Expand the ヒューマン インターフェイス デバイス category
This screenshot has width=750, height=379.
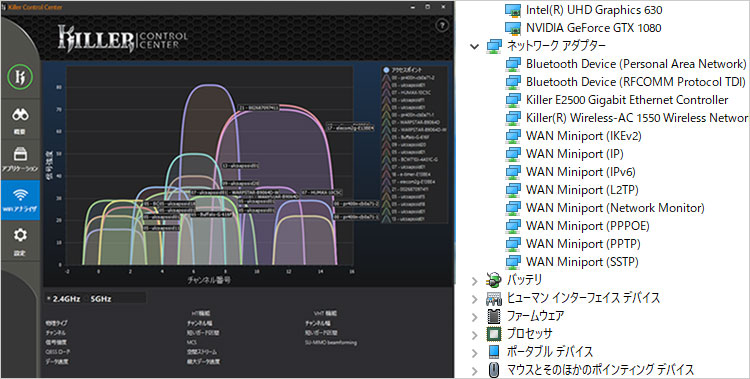coord(474,299)
